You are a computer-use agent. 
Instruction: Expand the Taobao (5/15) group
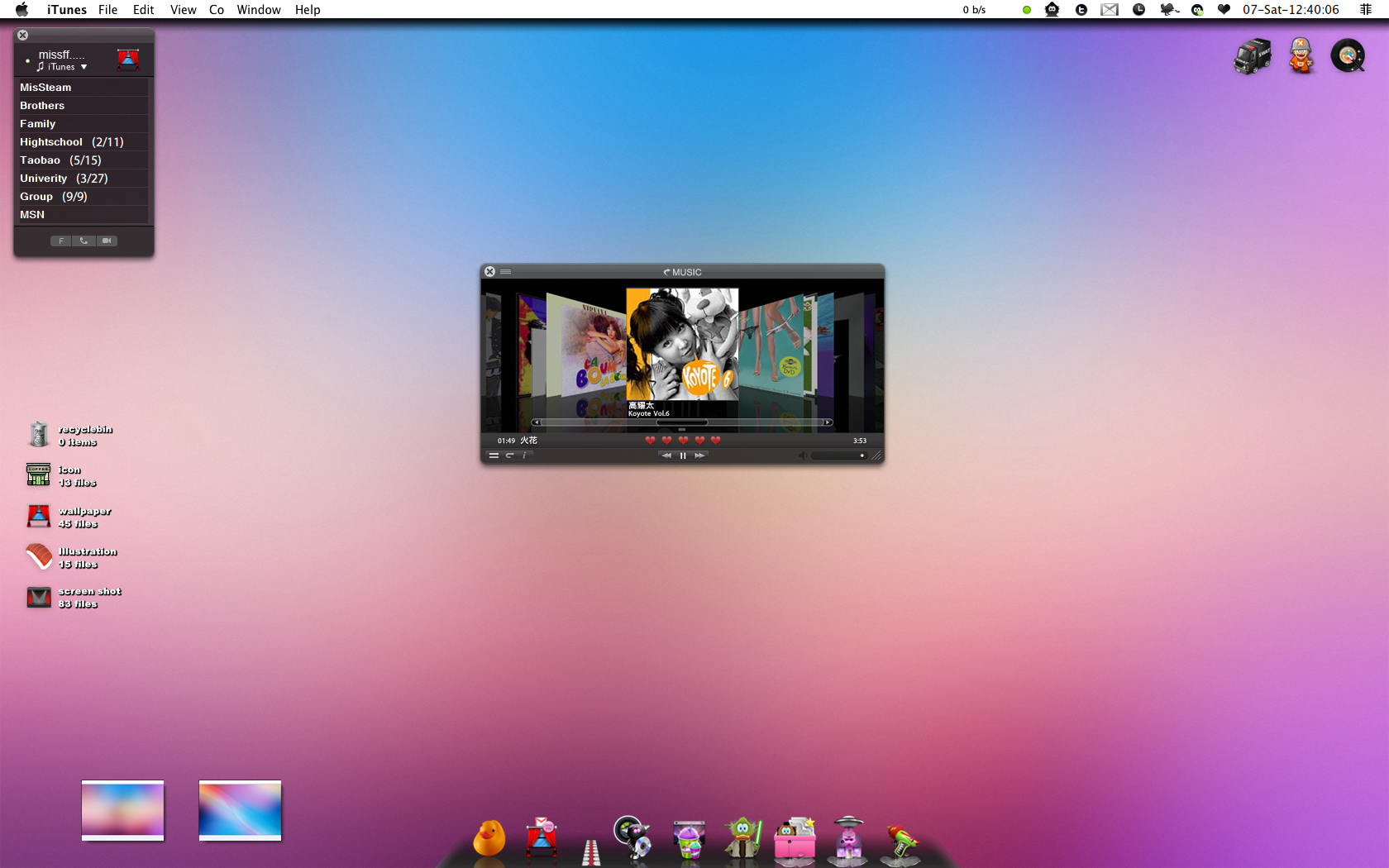(82, 160)
